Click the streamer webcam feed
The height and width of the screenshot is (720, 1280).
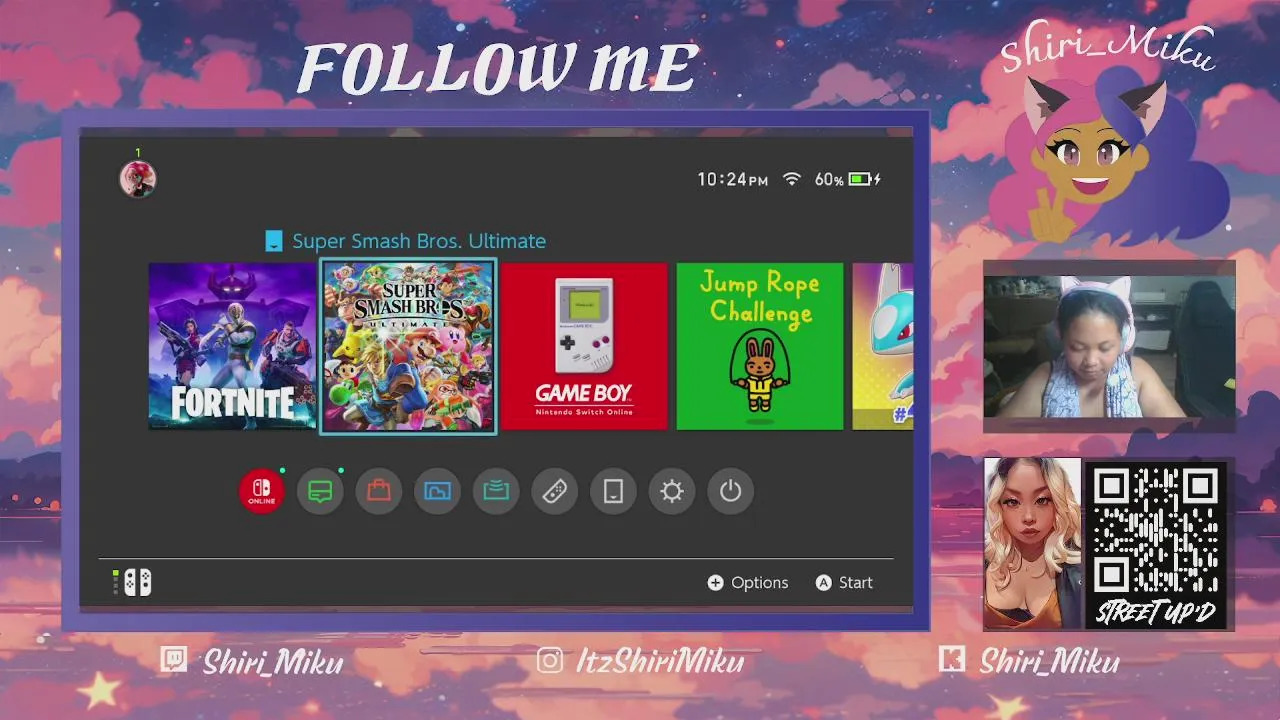[x=1109, y=346]
